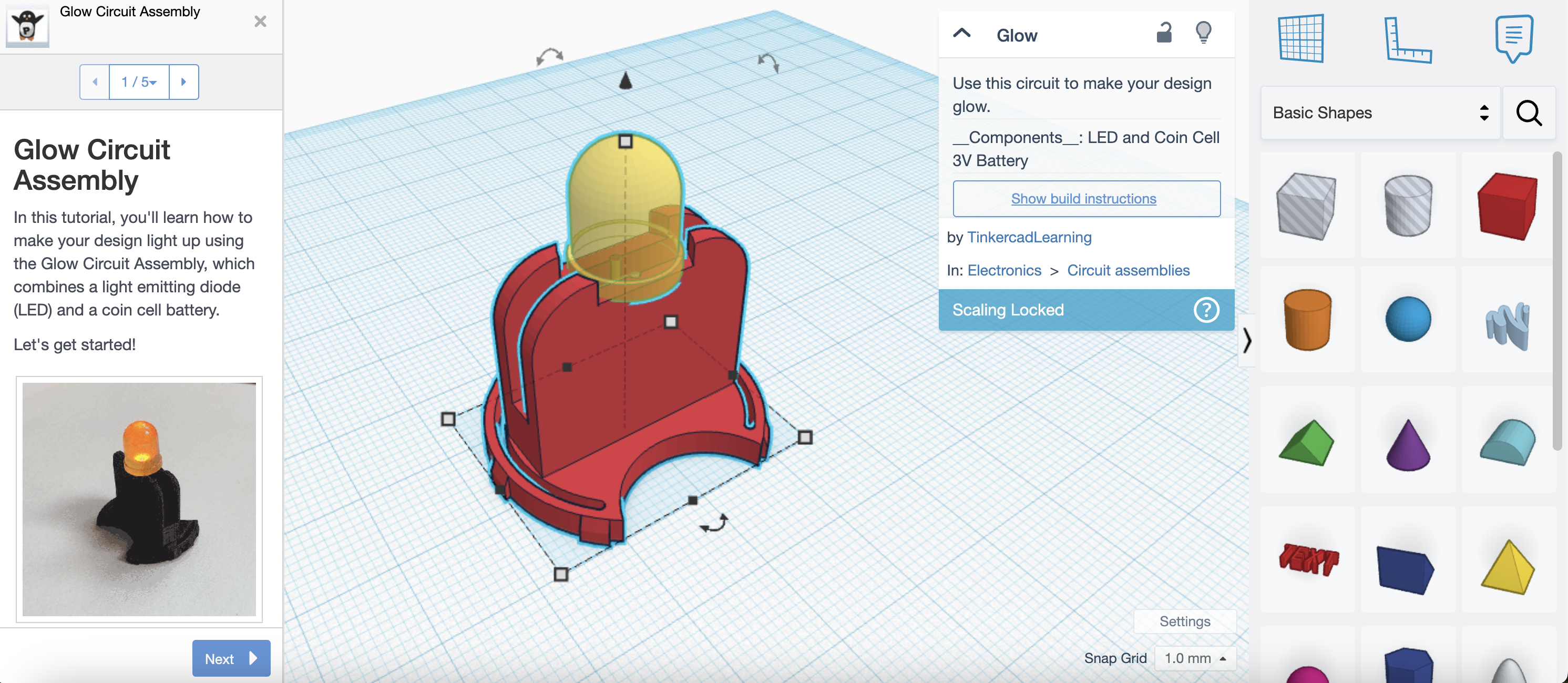Go to next tutorial step arrow
The height and width of the screenshot is (683, 1568).
pos(184,81)
